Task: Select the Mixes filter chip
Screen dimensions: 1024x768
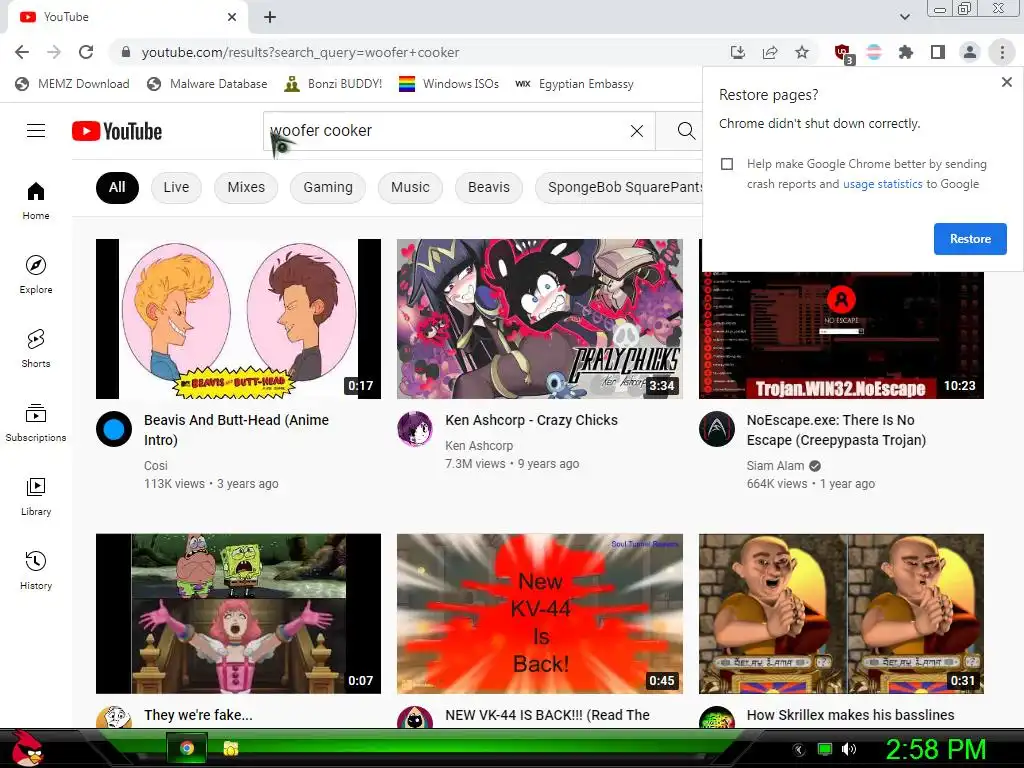Action: pos(246,187)
